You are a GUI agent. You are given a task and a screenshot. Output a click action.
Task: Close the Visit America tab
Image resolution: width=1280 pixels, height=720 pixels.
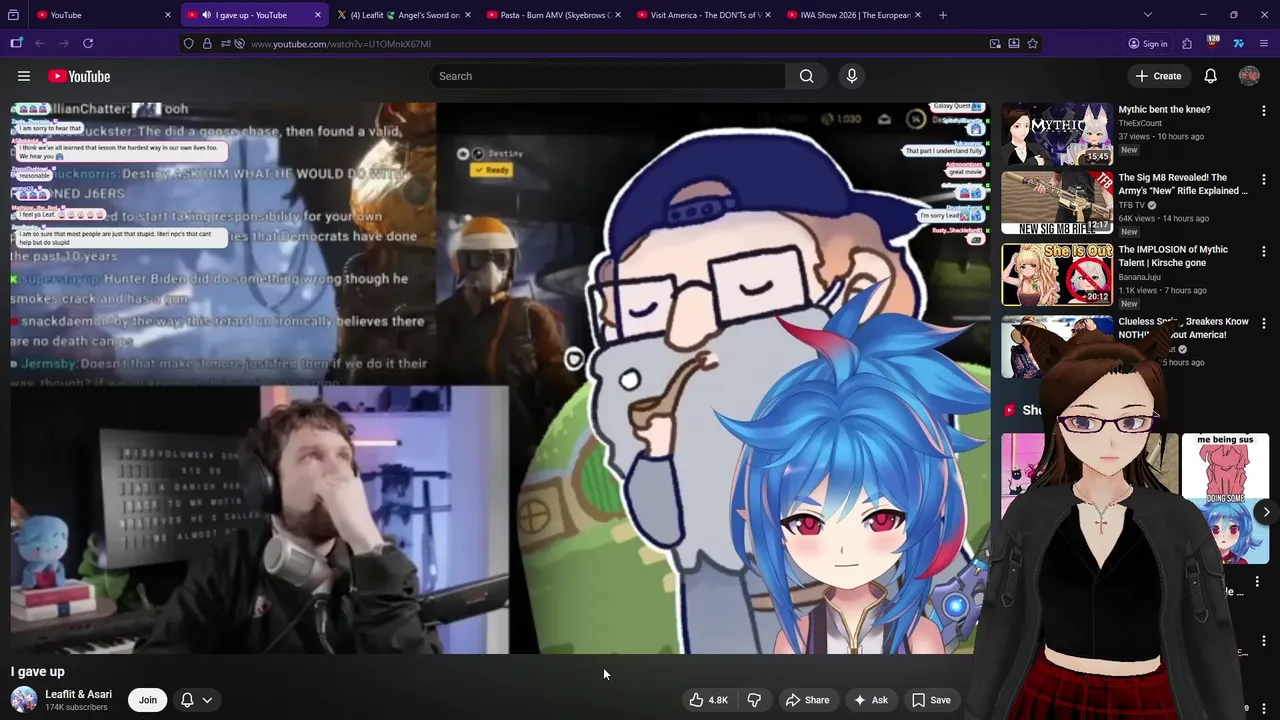[x=768, y=15]
